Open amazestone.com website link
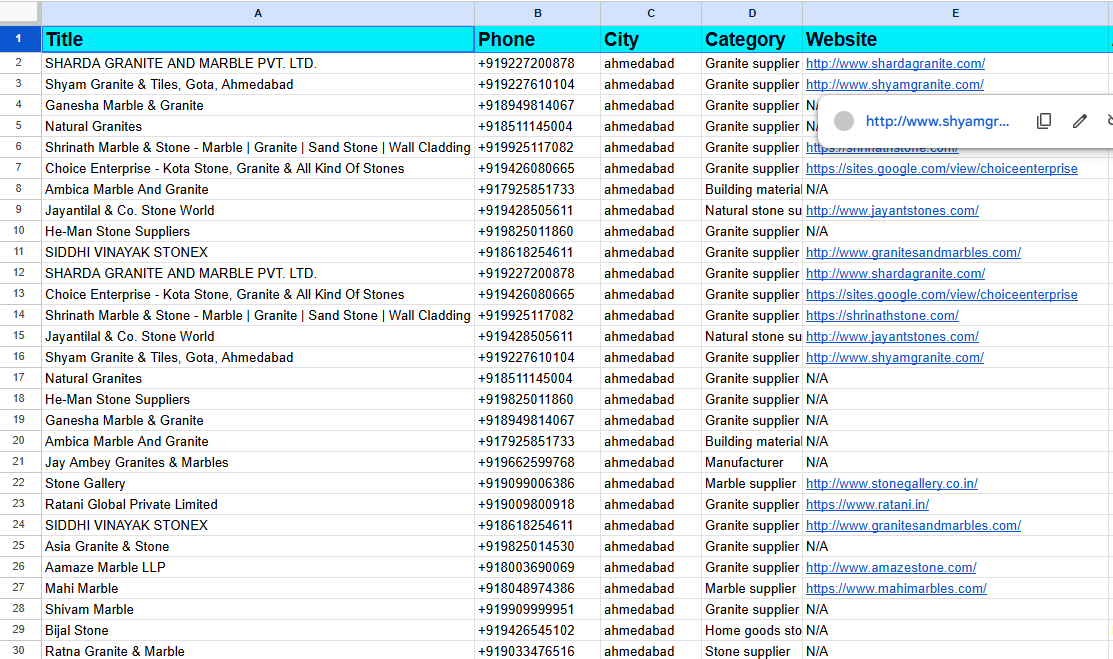Screen dimensions: 1113x659 891,567
